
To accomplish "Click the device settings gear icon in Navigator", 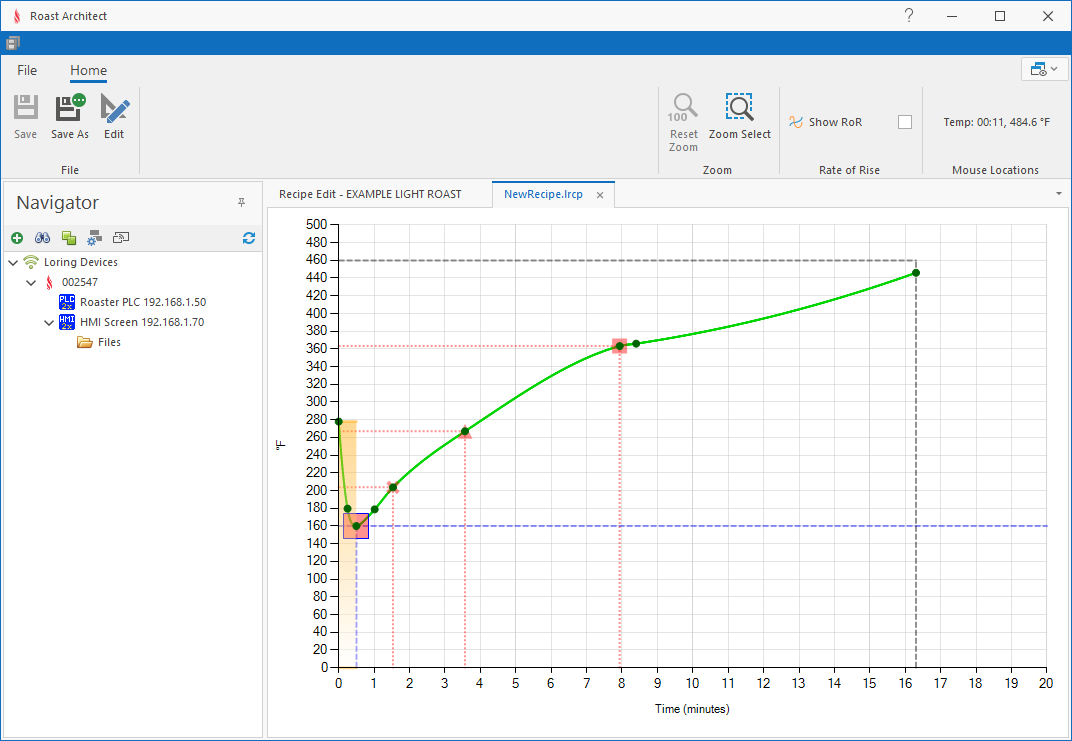I will click(x=95, y=238).
